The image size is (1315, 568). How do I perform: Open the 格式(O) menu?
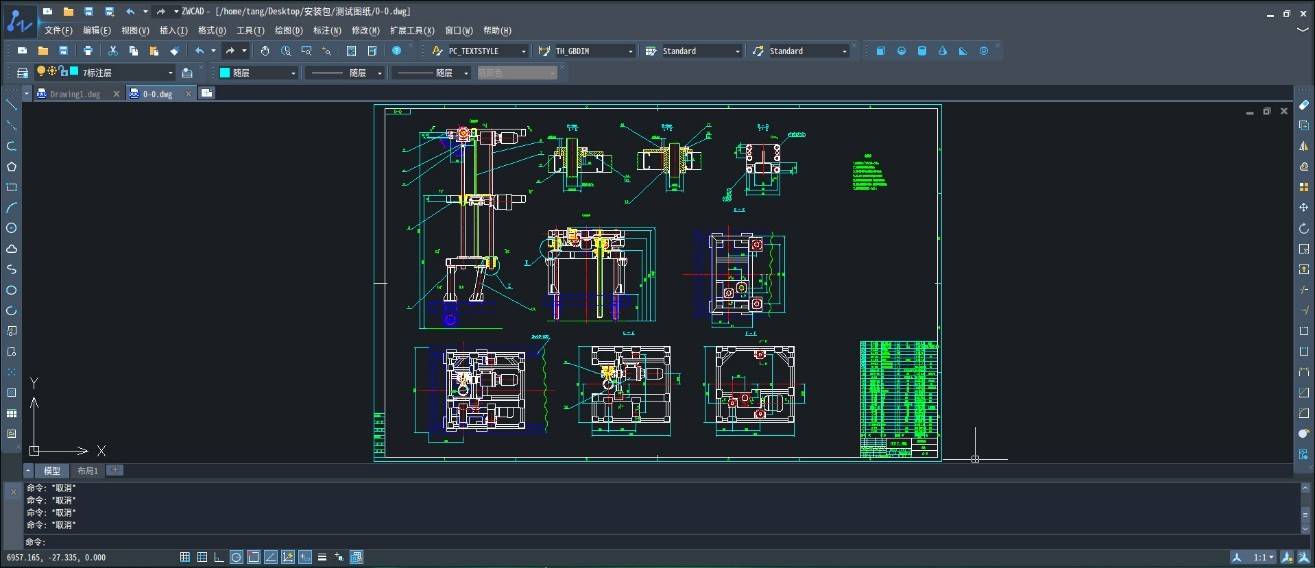point(212,31)
